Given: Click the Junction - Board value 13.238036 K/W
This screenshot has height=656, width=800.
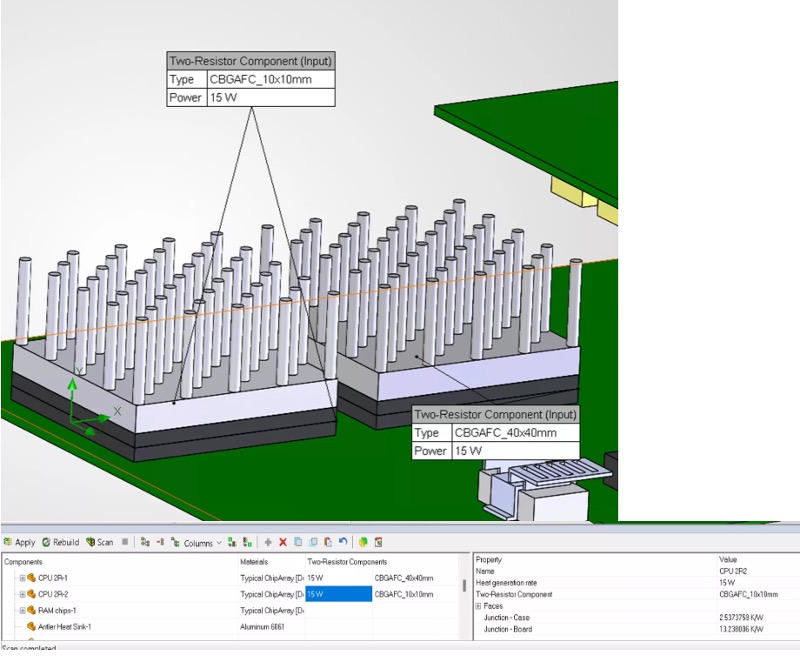Looking at the screenshot, I should point(741,629).
